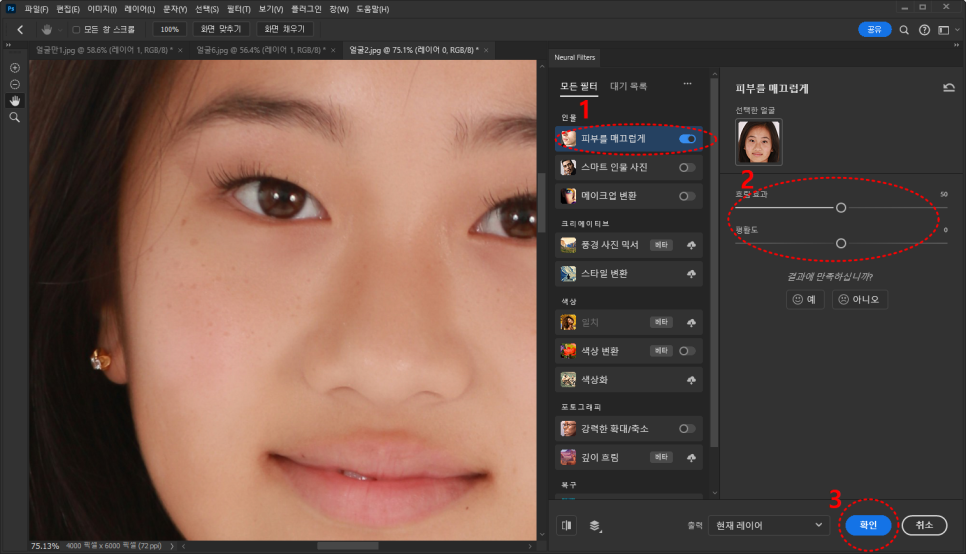966x554 pixels.
Task: Switch to the 대기 목록 tab
Action: (628, 86)
